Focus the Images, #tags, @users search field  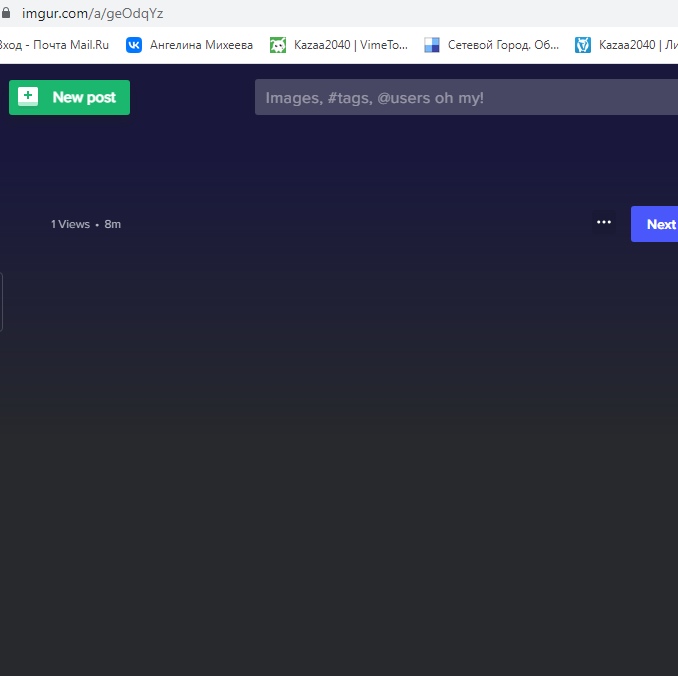point(460,98)
